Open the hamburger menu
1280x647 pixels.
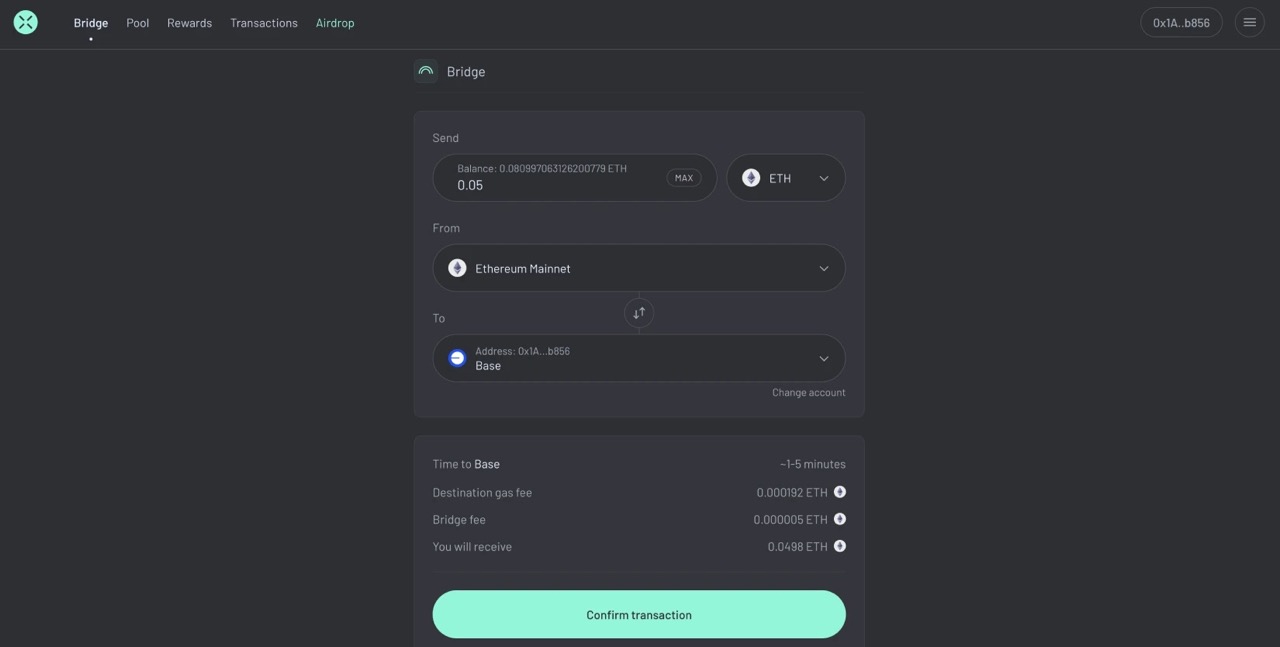coord(1248,20)
